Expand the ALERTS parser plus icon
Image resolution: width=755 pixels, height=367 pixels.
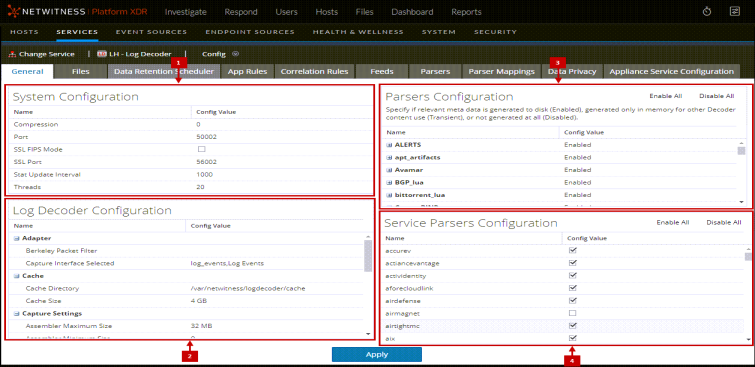[389, 145]
